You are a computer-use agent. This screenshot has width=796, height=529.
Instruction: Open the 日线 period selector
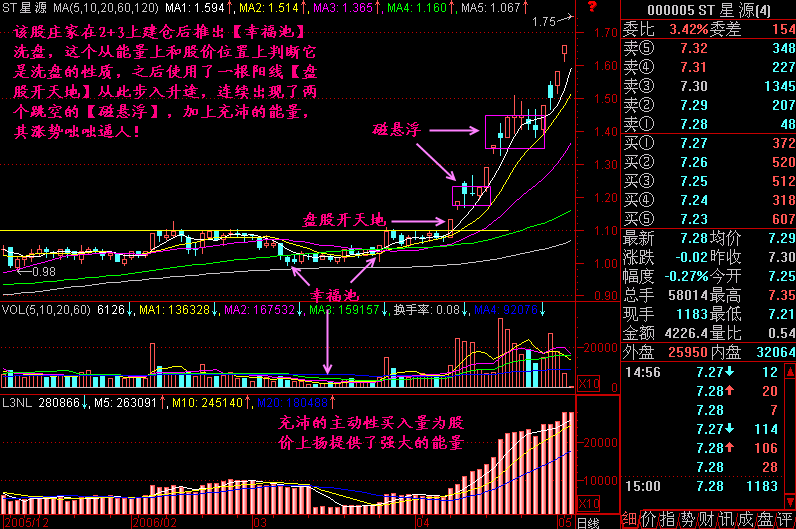[x=589, y=521]
